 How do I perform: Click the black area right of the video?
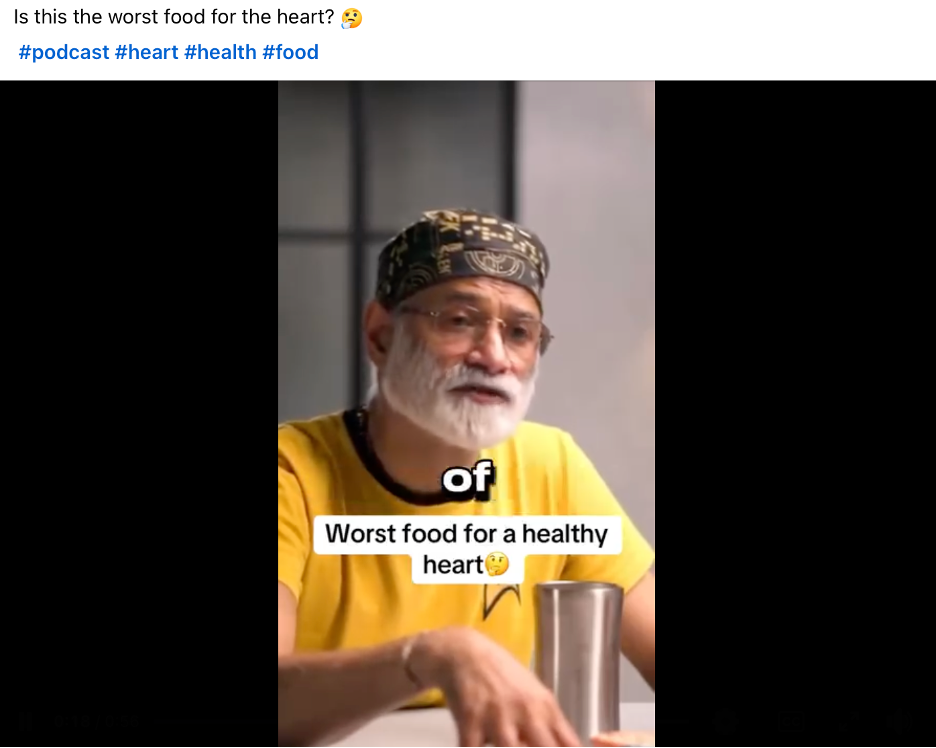pyautogui.click(x=795, y=400)
